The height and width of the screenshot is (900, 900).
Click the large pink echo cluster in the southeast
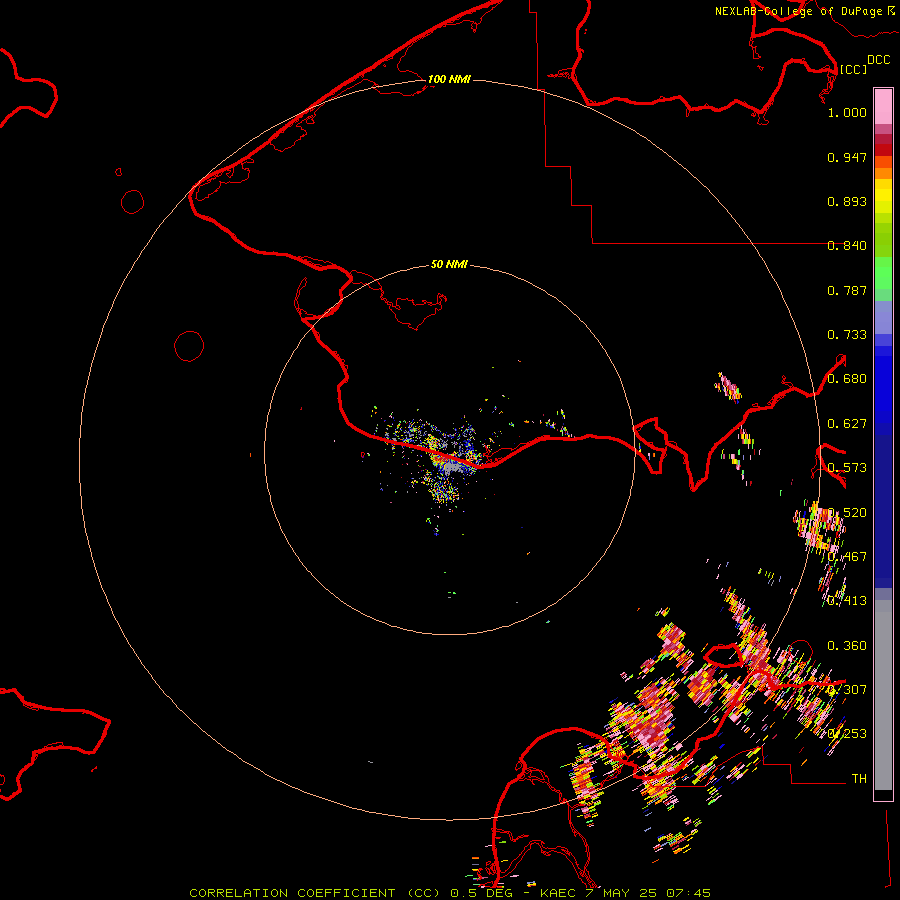[654, 715]
